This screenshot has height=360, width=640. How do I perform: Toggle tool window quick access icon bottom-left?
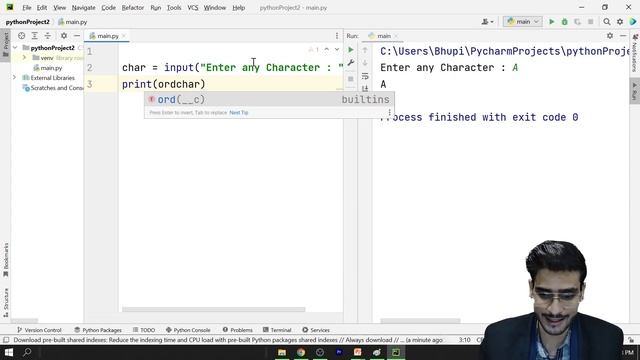[6, 340]
